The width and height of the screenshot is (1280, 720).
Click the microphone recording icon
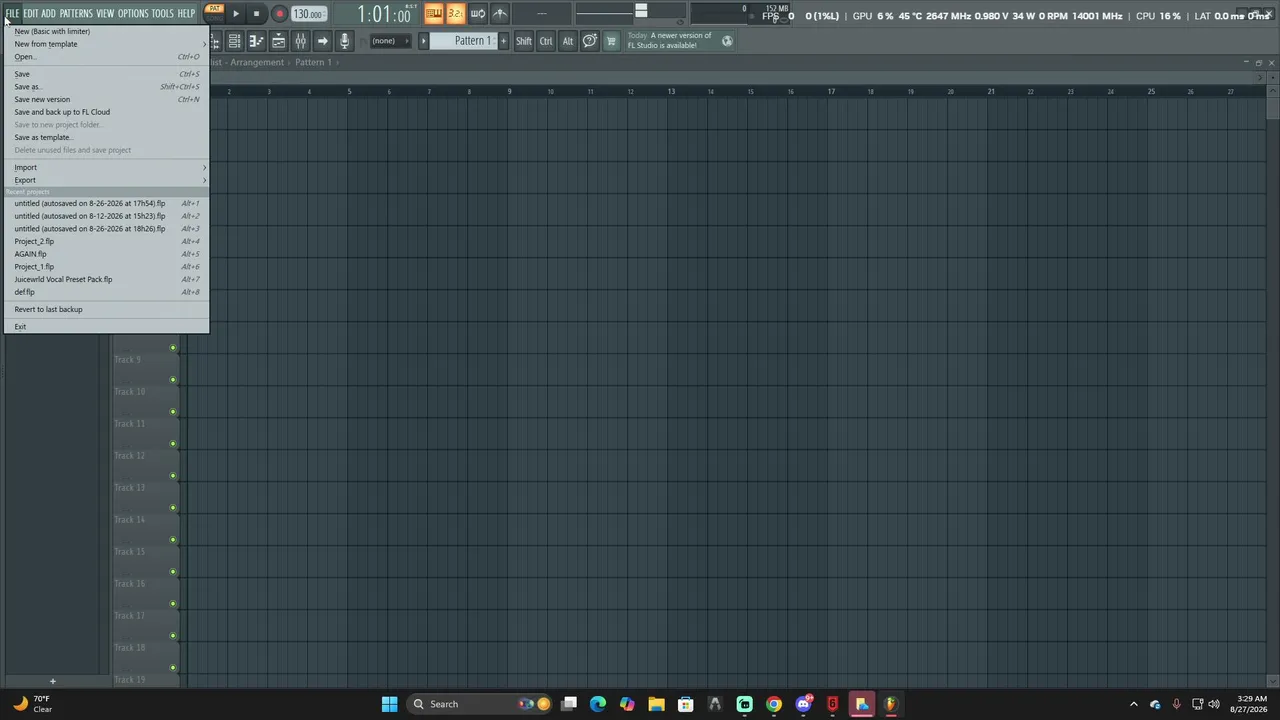(x=344, y=41)
